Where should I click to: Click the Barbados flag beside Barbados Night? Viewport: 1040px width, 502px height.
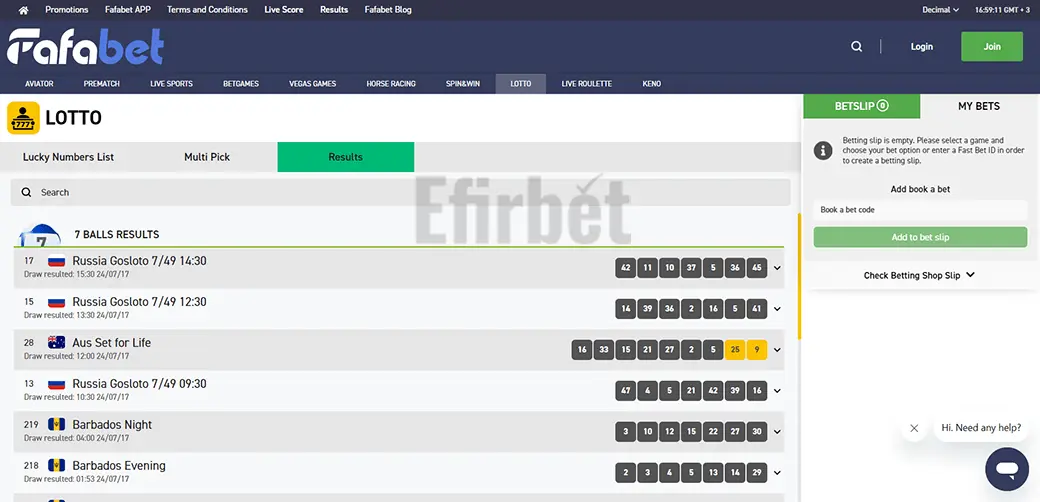56,425
